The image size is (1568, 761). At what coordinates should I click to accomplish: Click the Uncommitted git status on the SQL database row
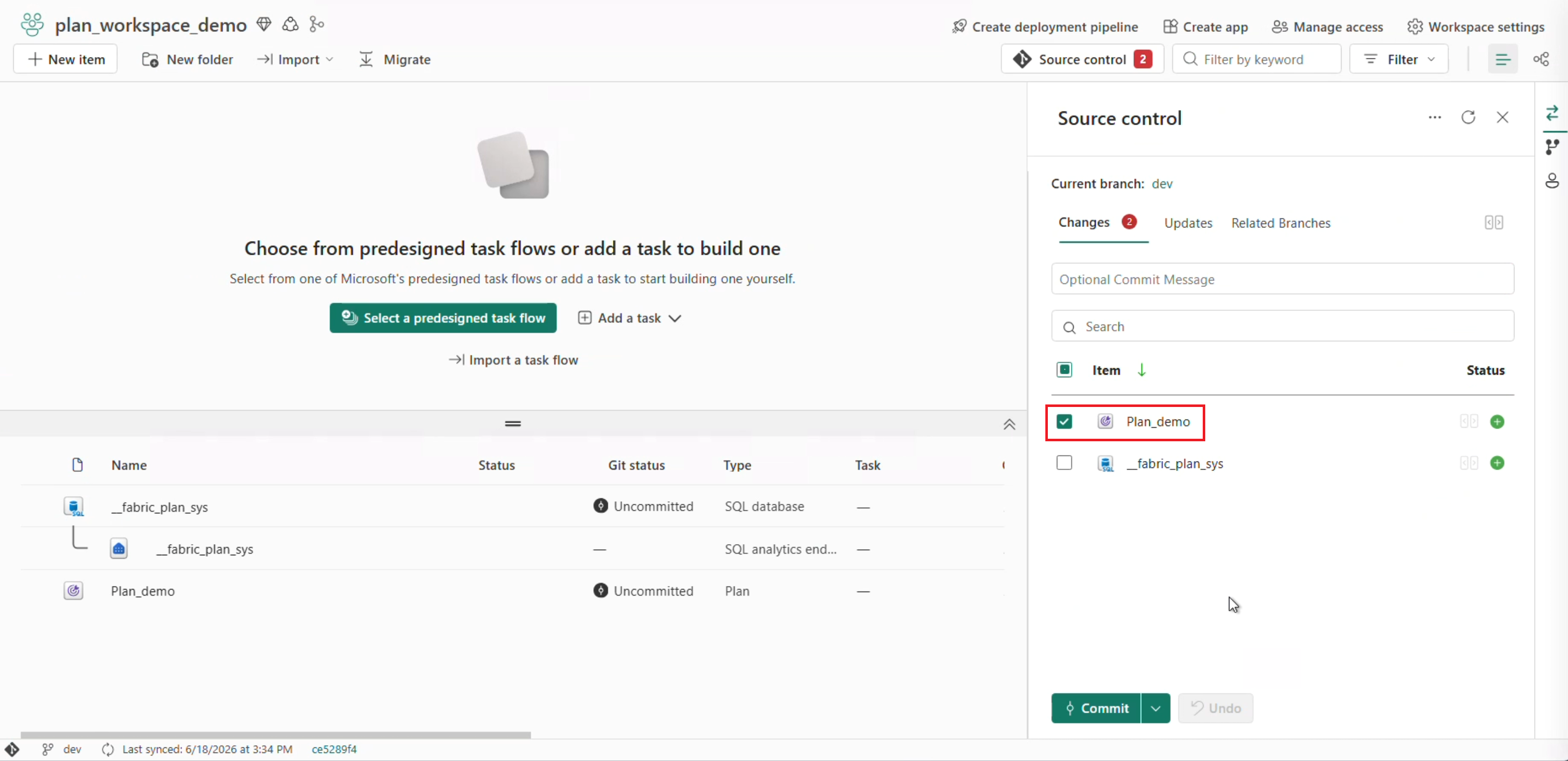pyautogui.click(x=643, y=506)
